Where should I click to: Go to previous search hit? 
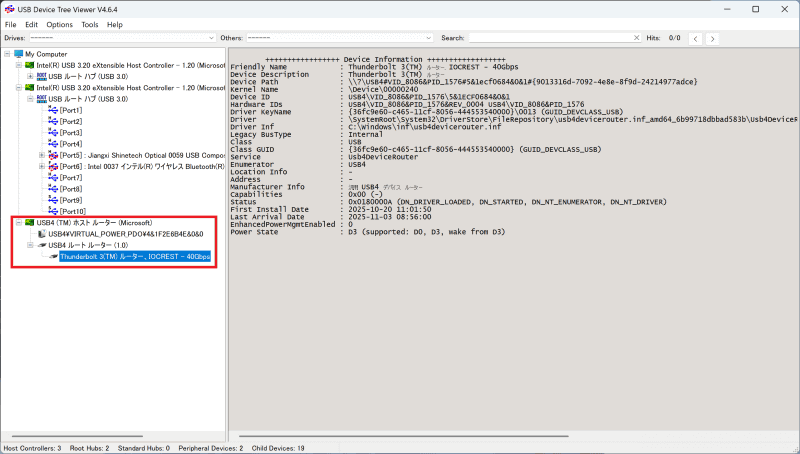(x=695, y=38)
